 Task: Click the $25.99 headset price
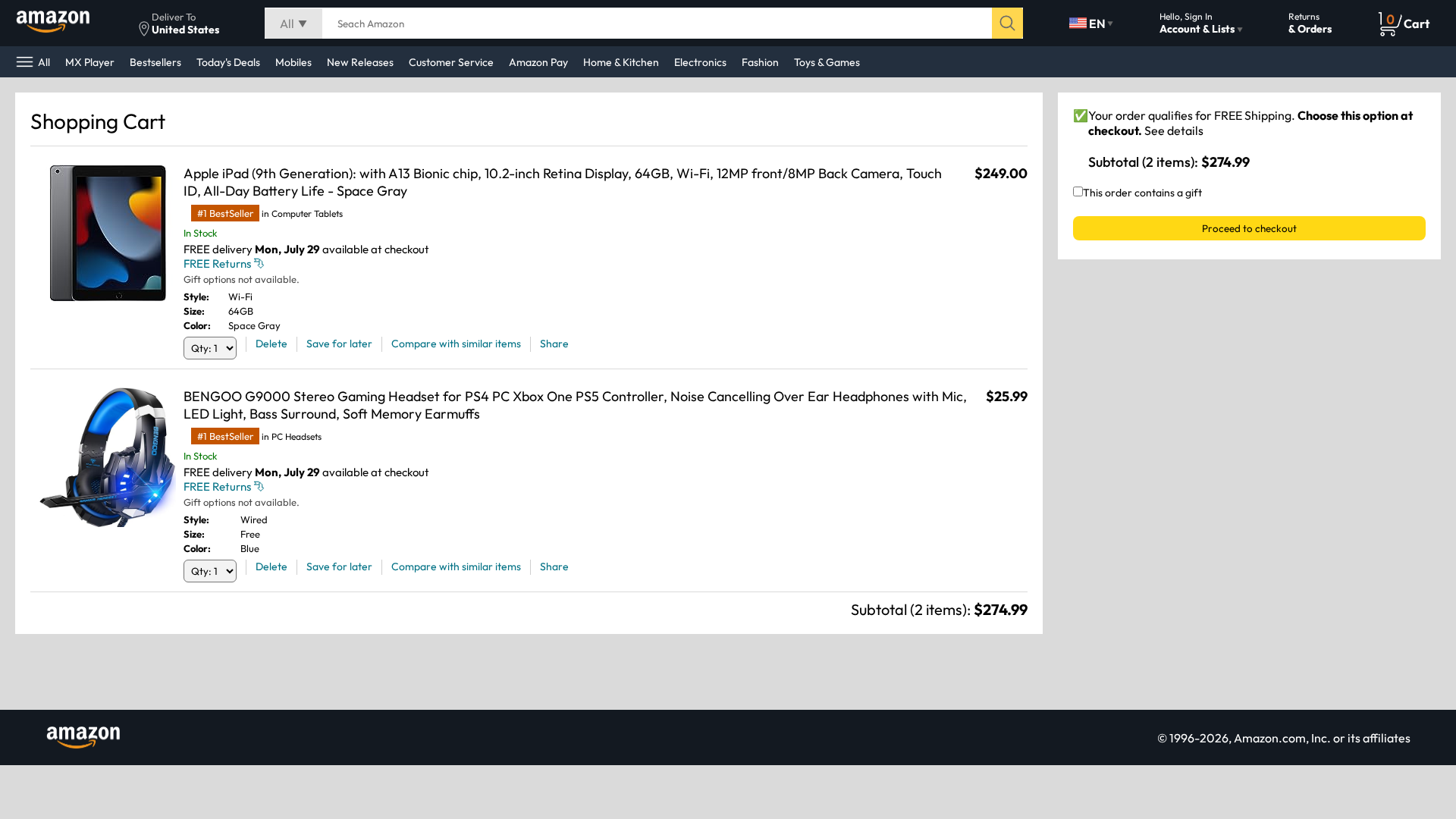click(1006, 397)
